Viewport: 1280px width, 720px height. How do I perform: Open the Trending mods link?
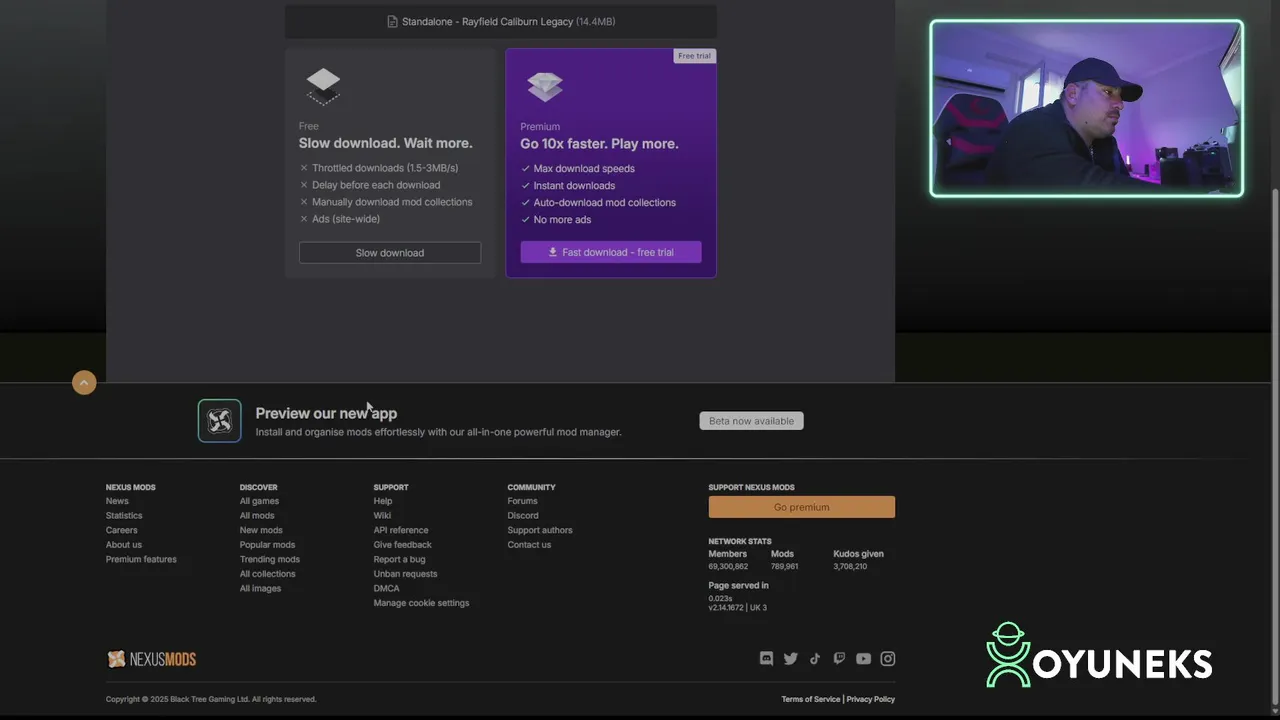270,559
